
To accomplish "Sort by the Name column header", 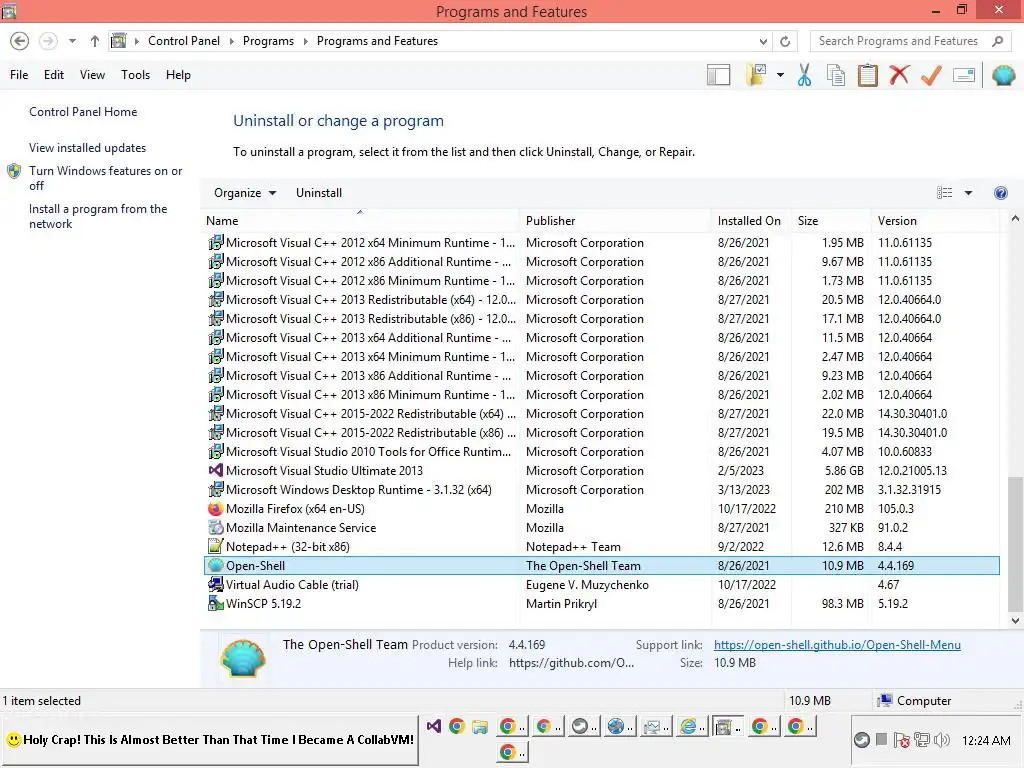I will pyautogui.click(x=361, y=221).
